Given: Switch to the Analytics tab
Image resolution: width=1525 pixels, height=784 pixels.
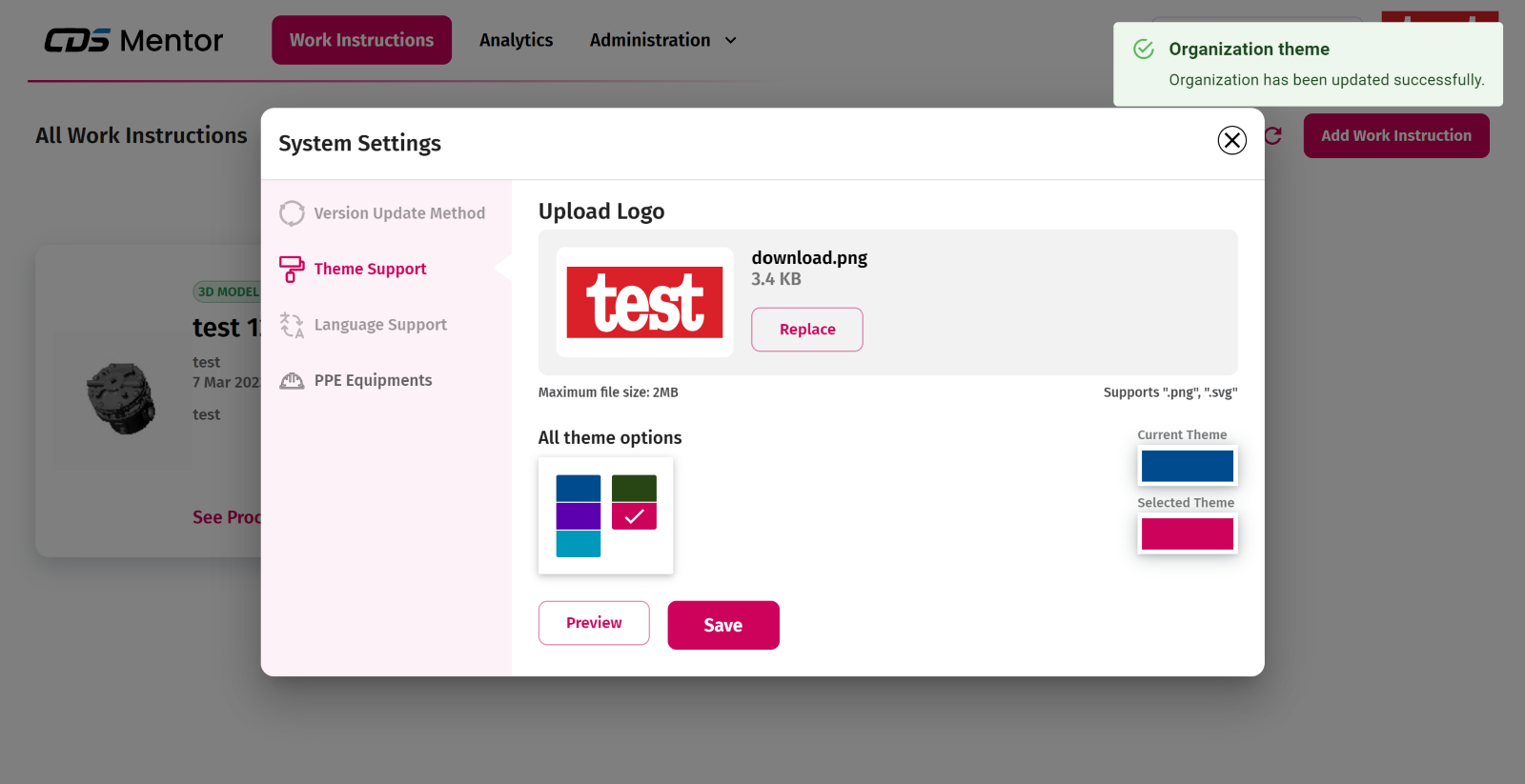Looking at the screenshot, I should coord(516,40).
